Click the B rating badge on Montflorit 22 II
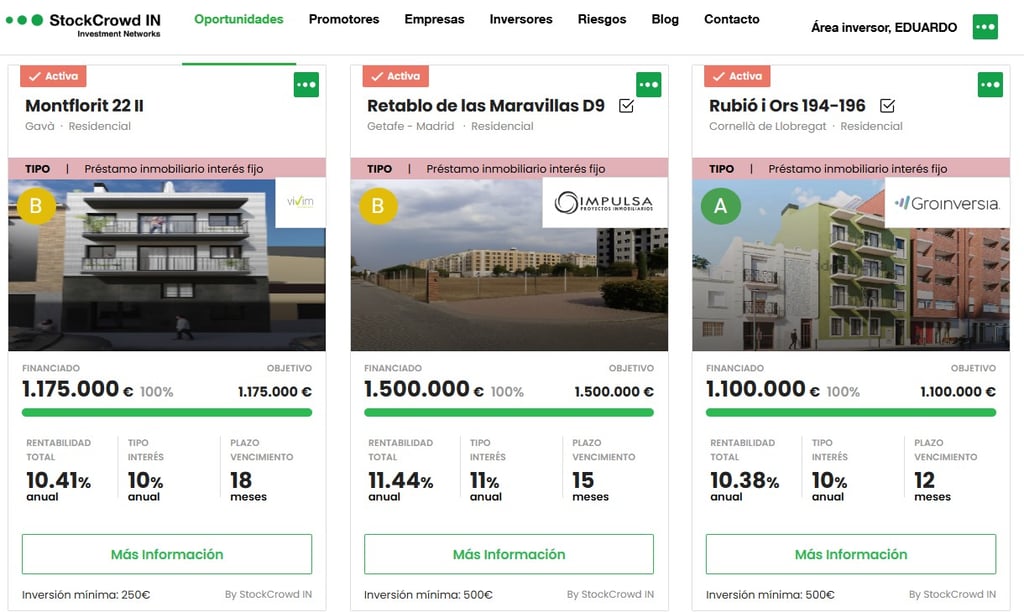The image size is (1024, 612). coord(36,206)
